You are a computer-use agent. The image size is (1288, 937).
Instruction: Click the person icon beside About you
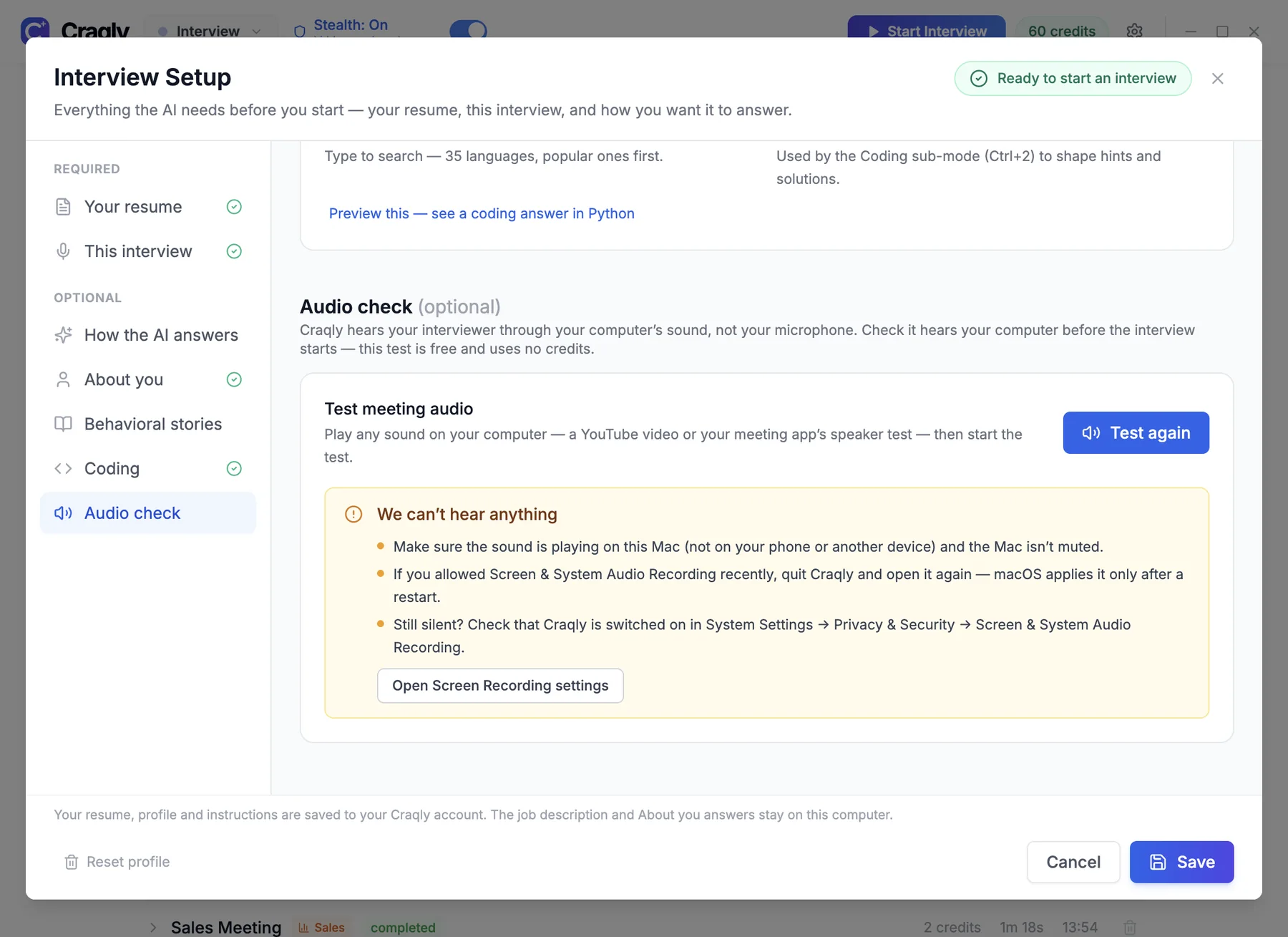pos(63,379)
